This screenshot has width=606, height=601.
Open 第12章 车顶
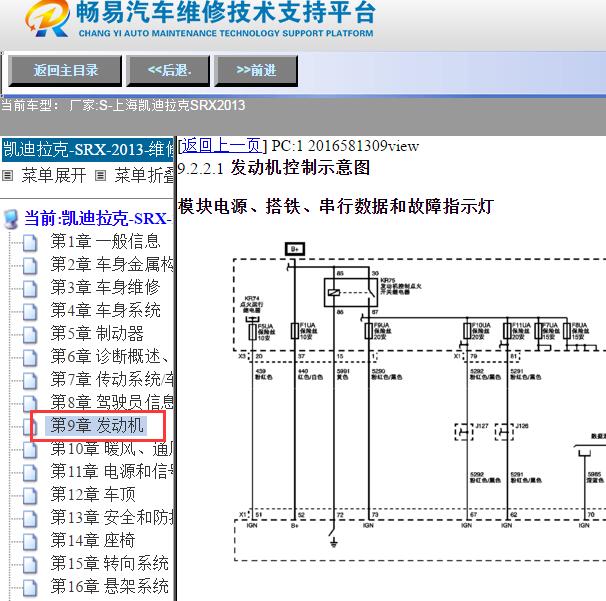coord(93,495)
